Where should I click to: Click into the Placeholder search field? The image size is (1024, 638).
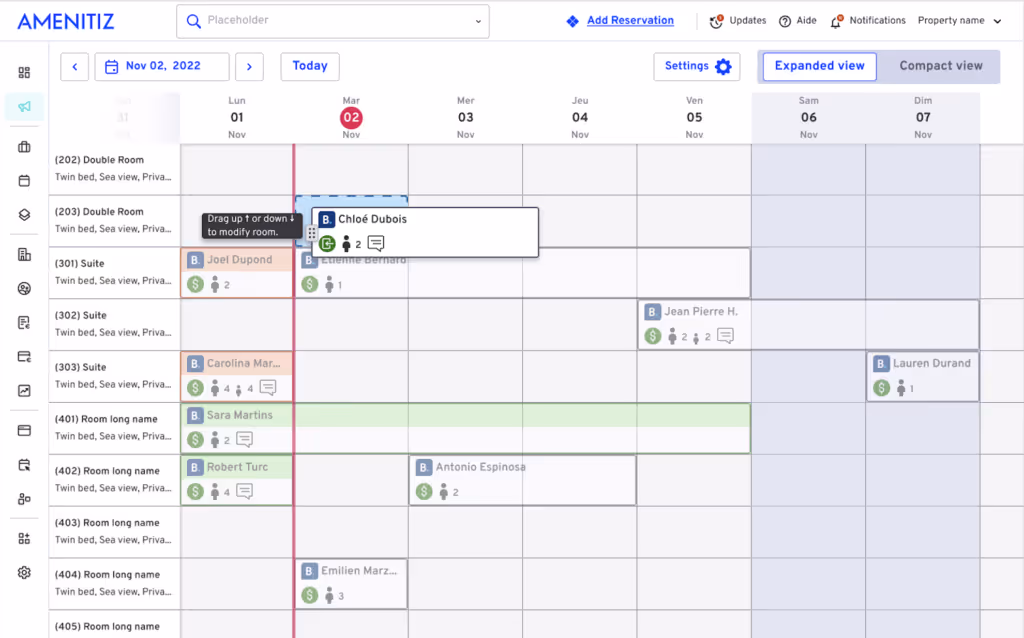click(x=333, y=21)
